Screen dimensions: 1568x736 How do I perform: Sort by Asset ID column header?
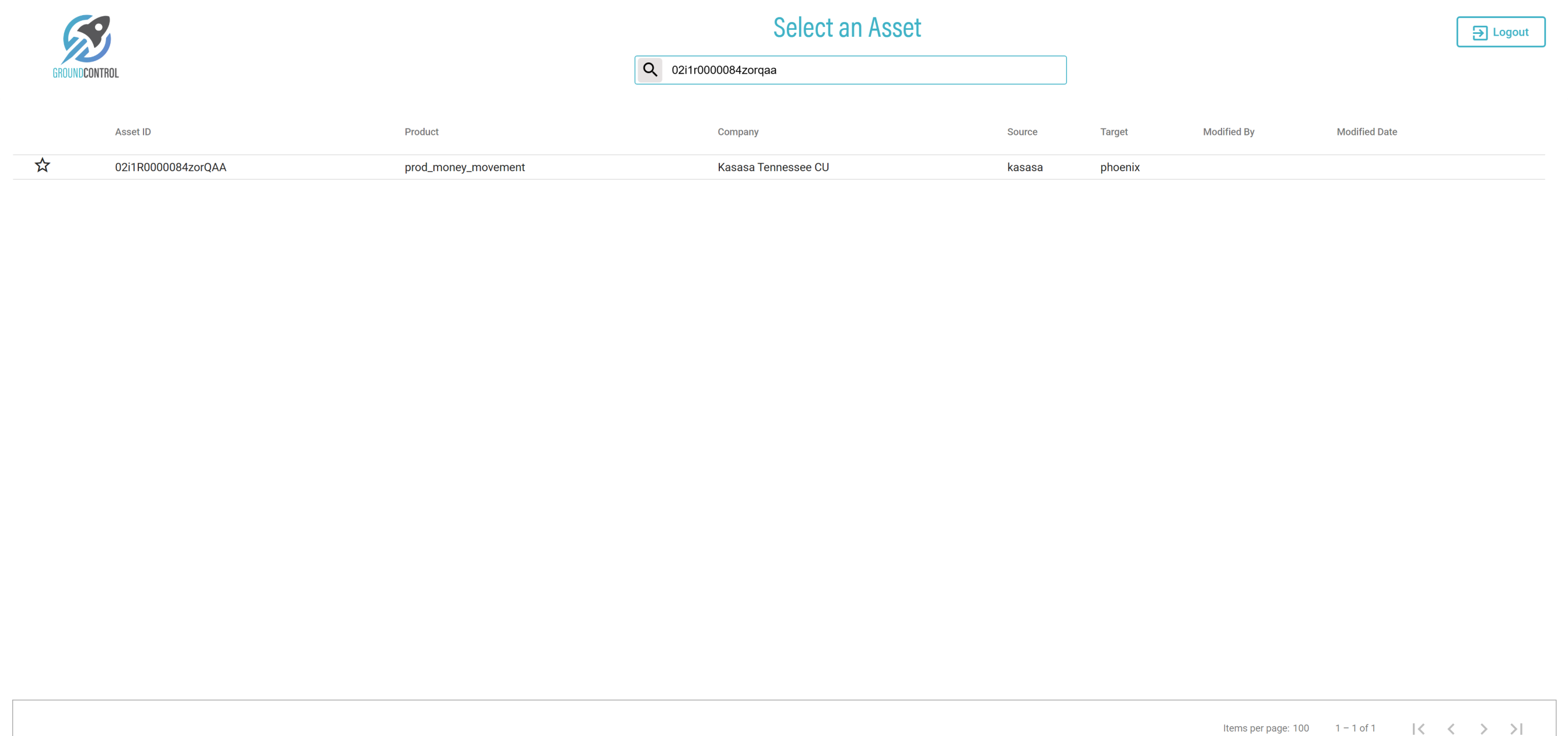tap(132, 131)
